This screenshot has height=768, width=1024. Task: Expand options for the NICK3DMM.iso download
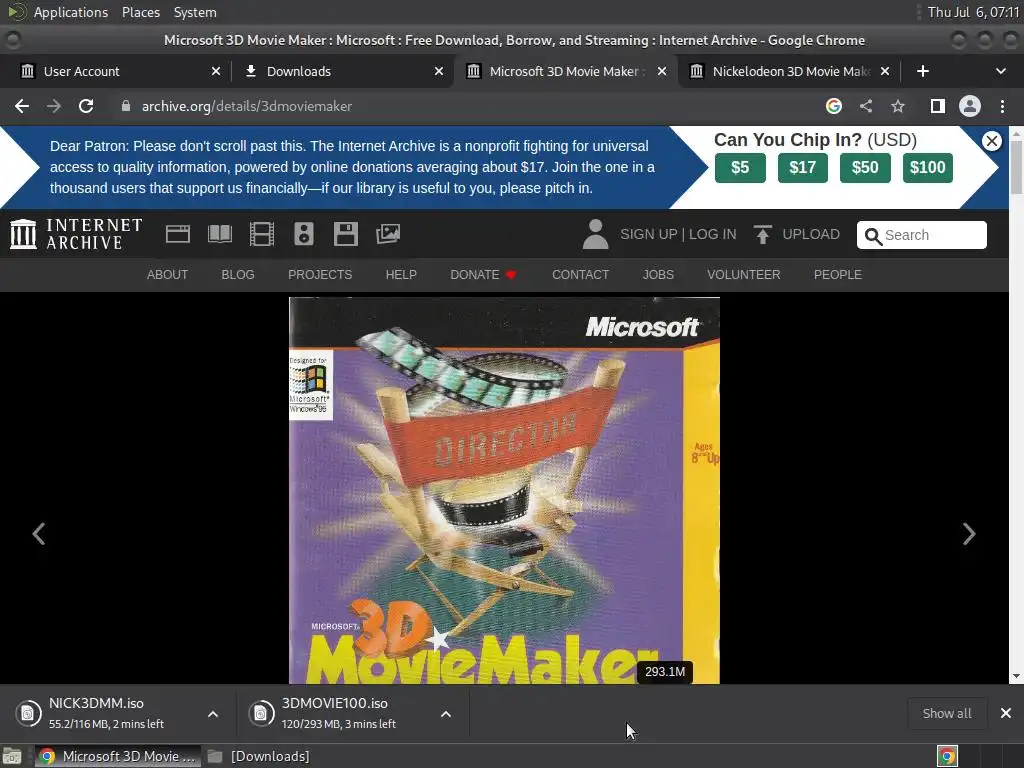click(x=213, y=714)
